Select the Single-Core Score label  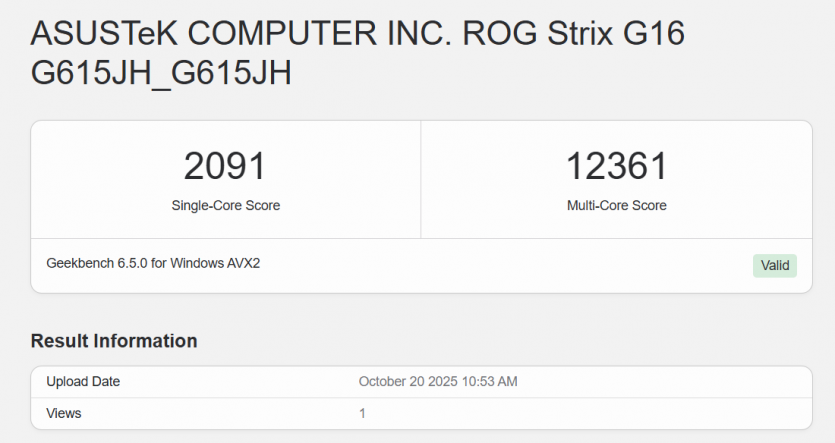(225, 206)
